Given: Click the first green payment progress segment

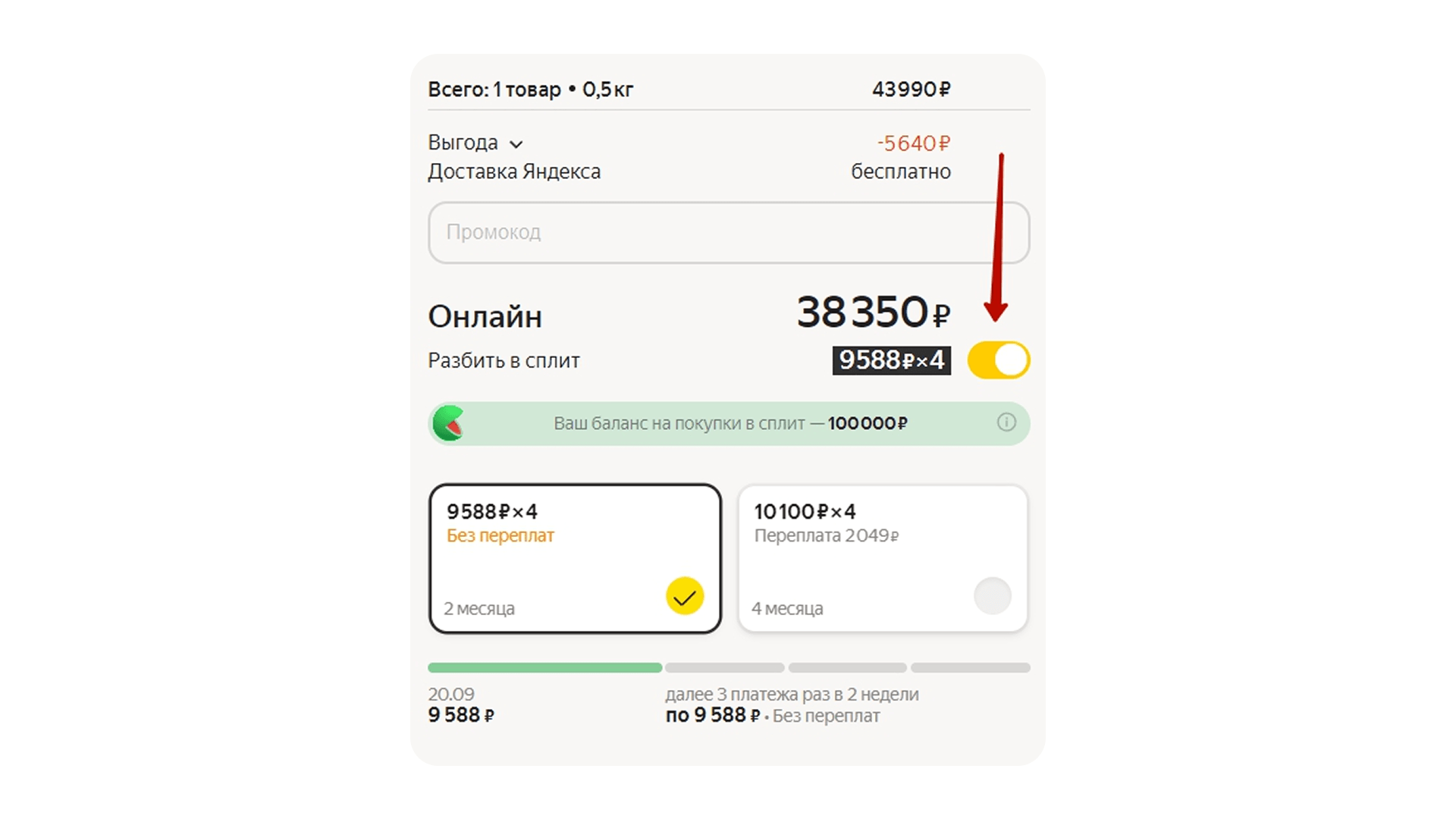Looking at the screenshot, I should click(544, 668).
